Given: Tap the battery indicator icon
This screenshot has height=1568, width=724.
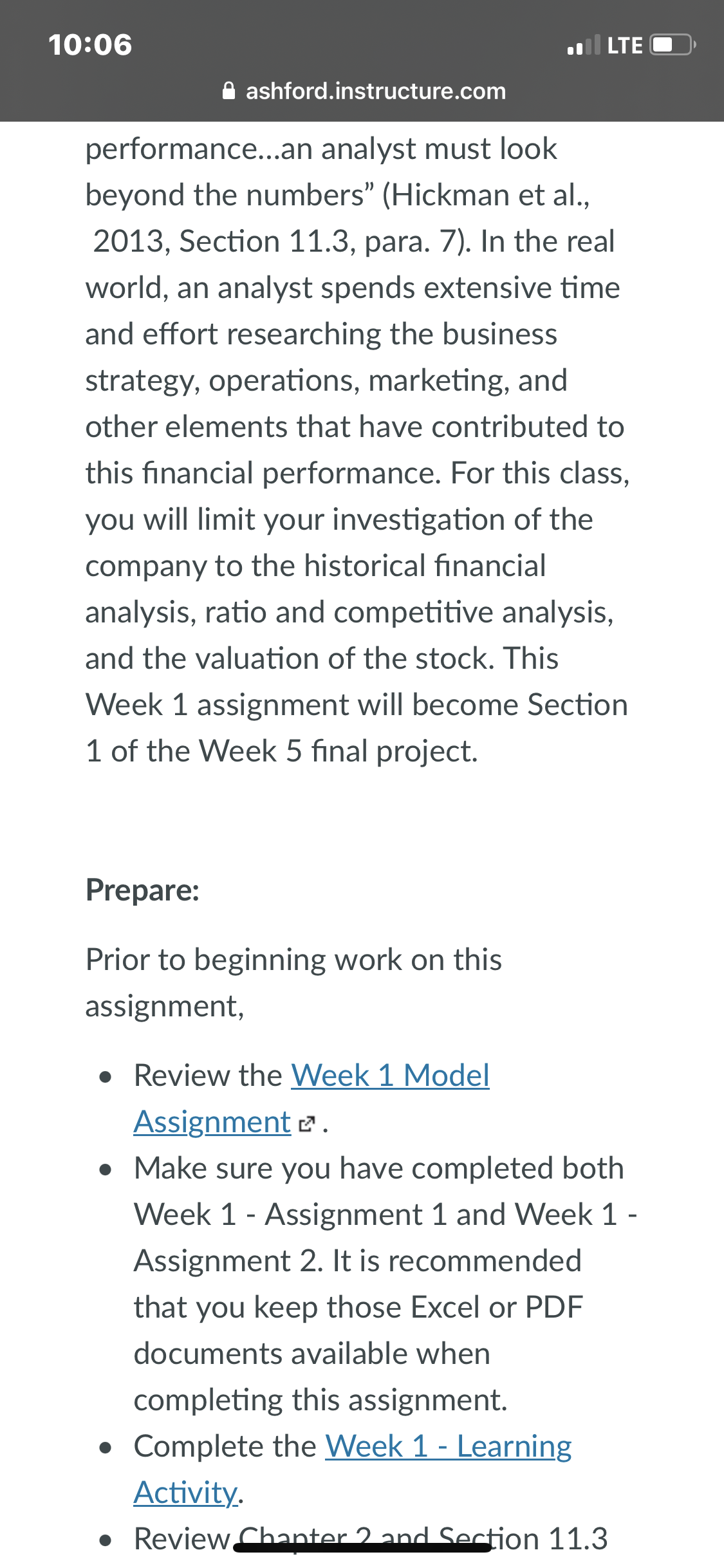Looking at the screenshot, I should coord(673,45).
